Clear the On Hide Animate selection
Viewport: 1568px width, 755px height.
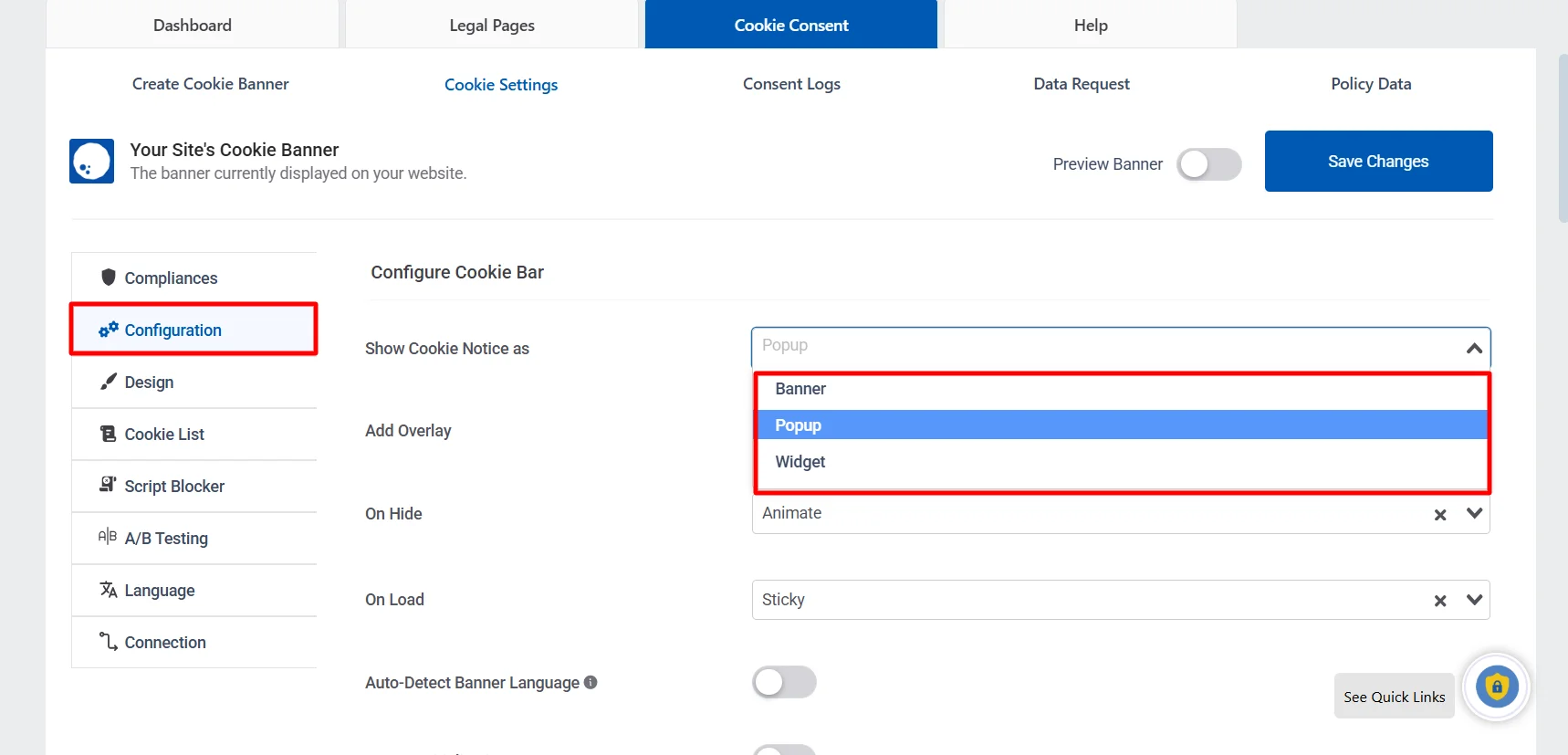pos(1440,514)
